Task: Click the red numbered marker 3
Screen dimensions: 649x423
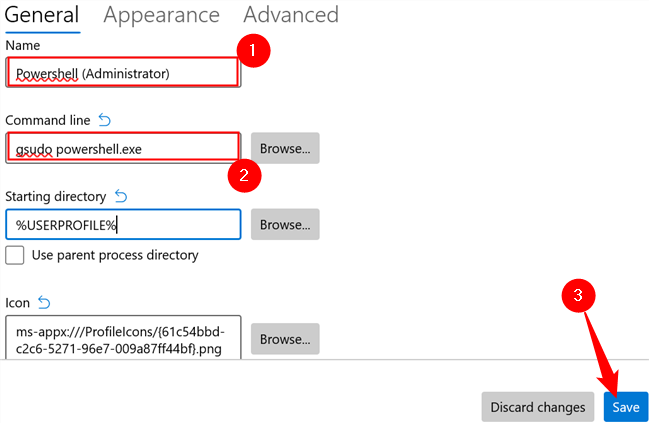Action: 578,296
